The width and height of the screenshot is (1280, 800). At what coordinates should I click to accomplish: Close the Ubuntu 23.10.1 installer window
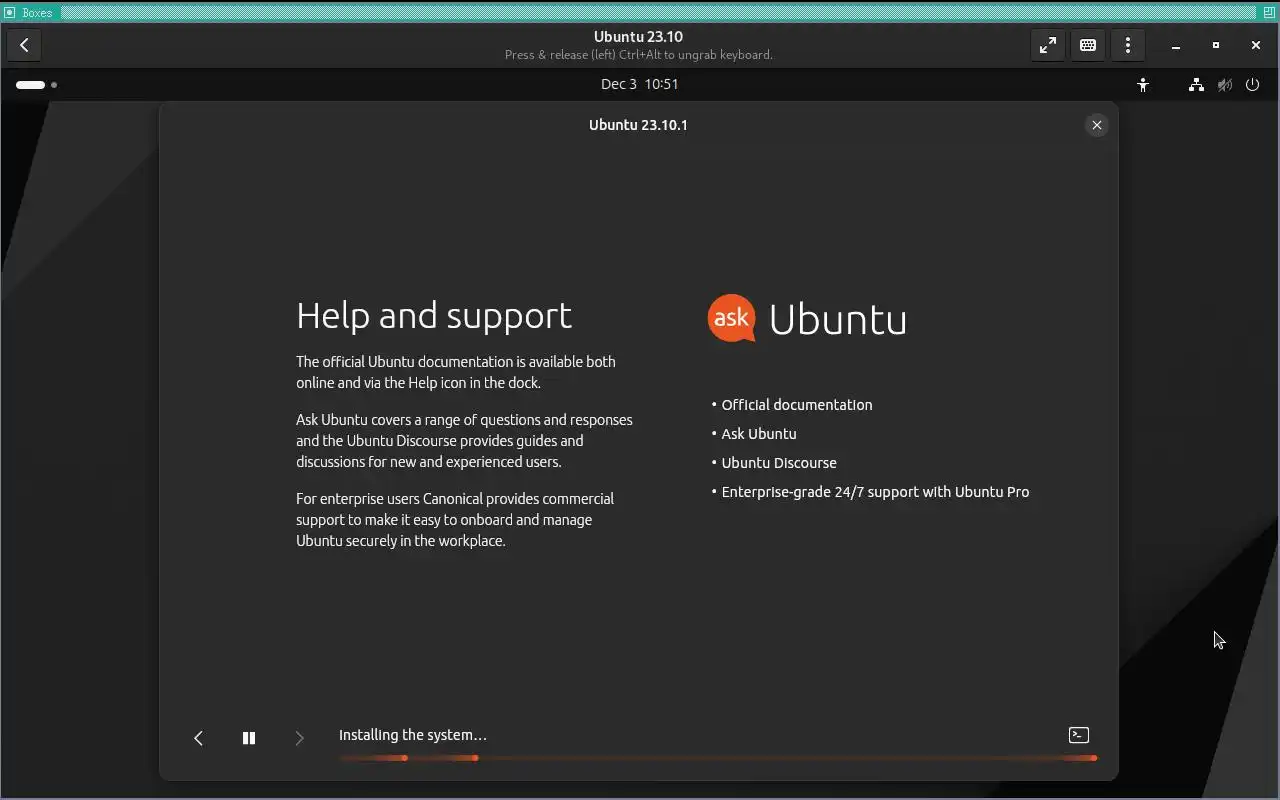click(x=1096, y=125)
